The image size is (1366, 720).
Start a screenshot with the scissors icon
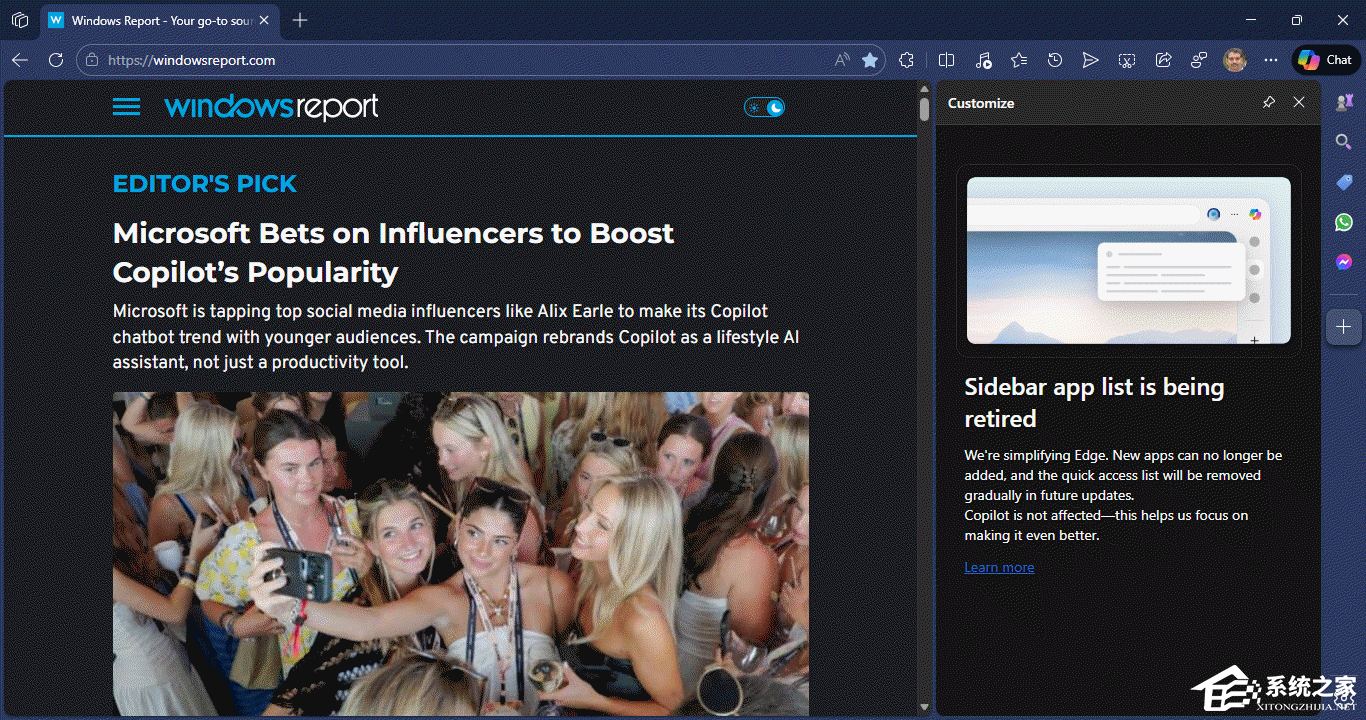pos(1127,60)
